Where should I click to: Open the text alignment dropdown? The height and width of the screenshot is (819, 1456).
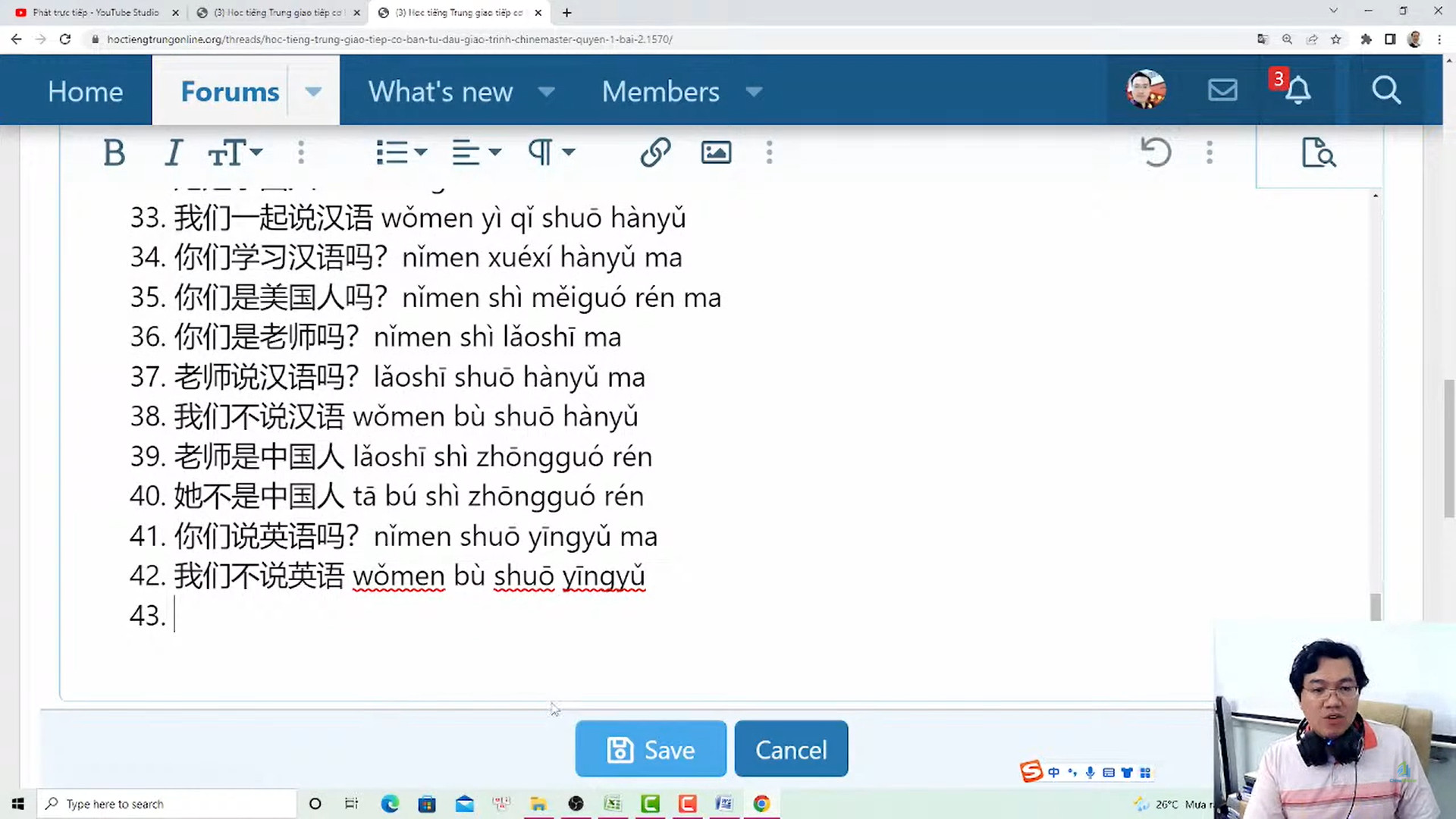476,153
